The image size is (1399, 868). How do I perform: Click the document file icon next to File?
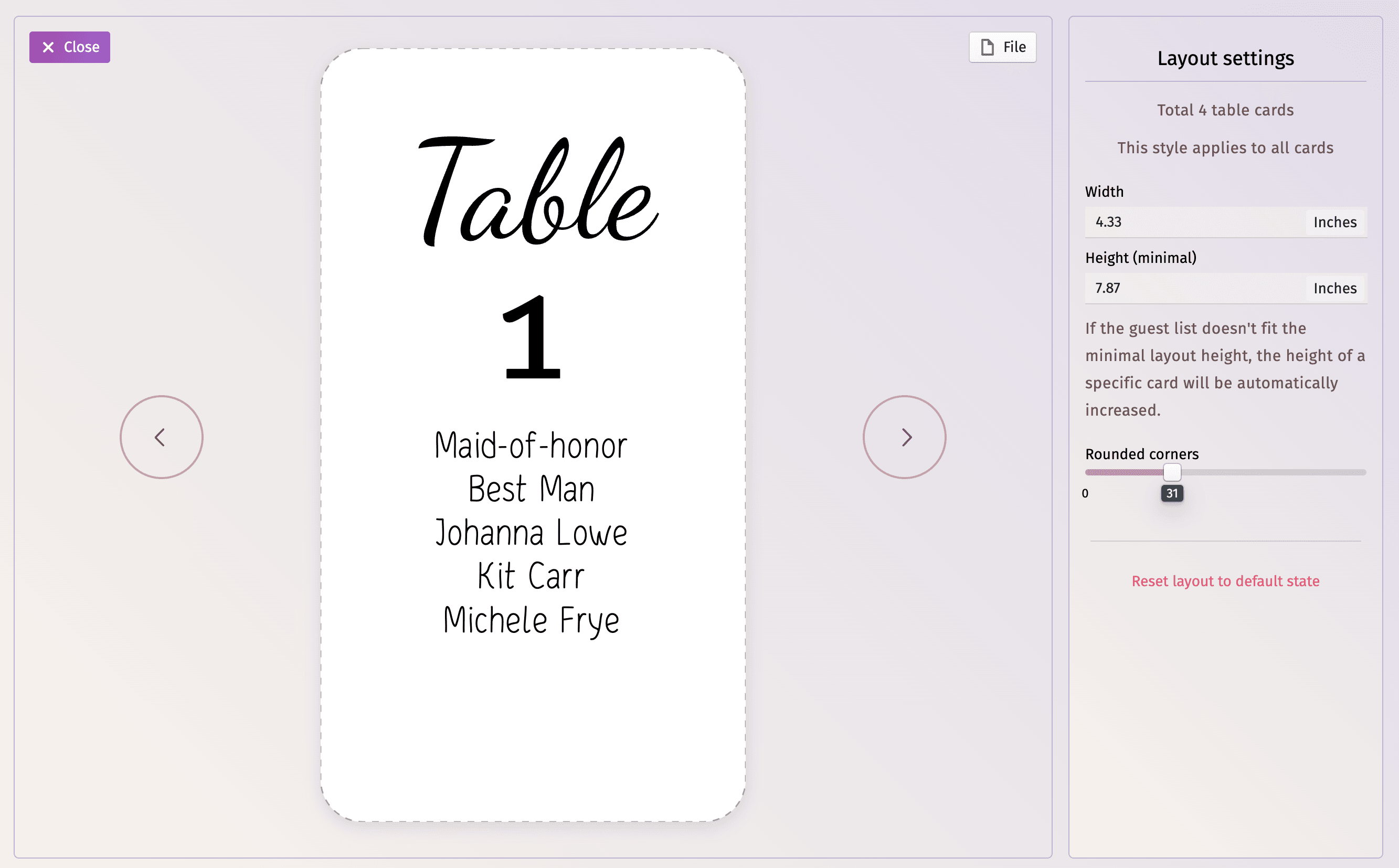[987, 46]
